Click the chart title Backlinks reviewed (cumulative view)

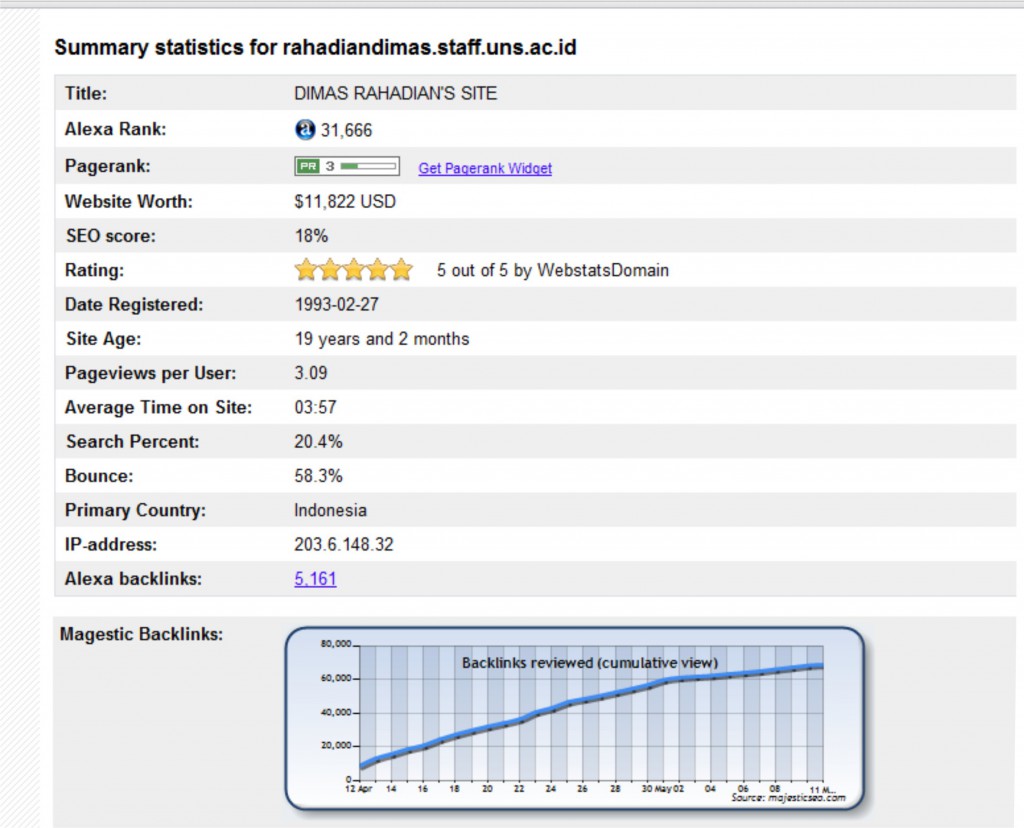click(590, 663)
